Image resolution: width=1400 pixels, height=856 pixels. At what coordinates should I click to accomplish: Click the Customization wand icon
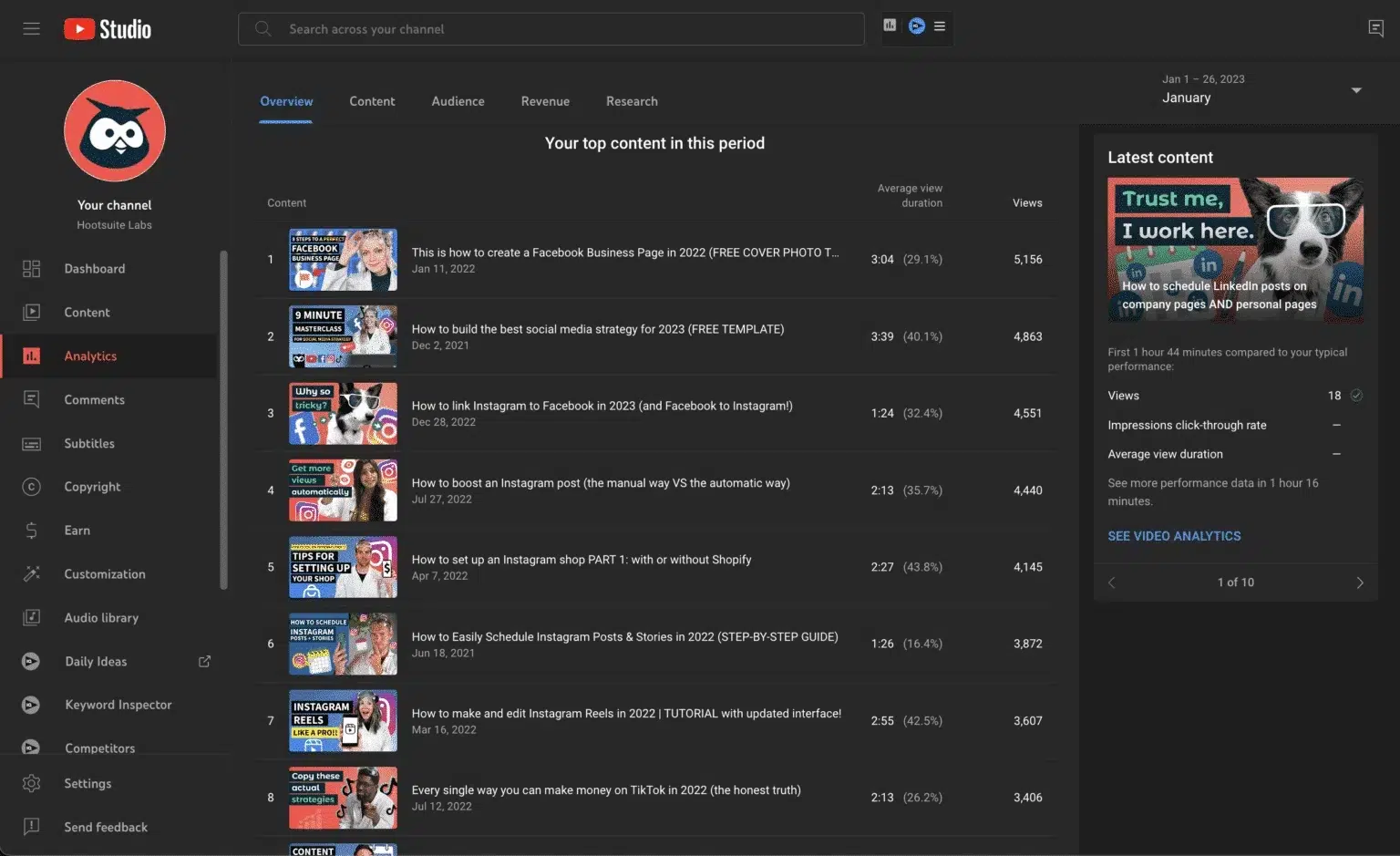(31, 574)
